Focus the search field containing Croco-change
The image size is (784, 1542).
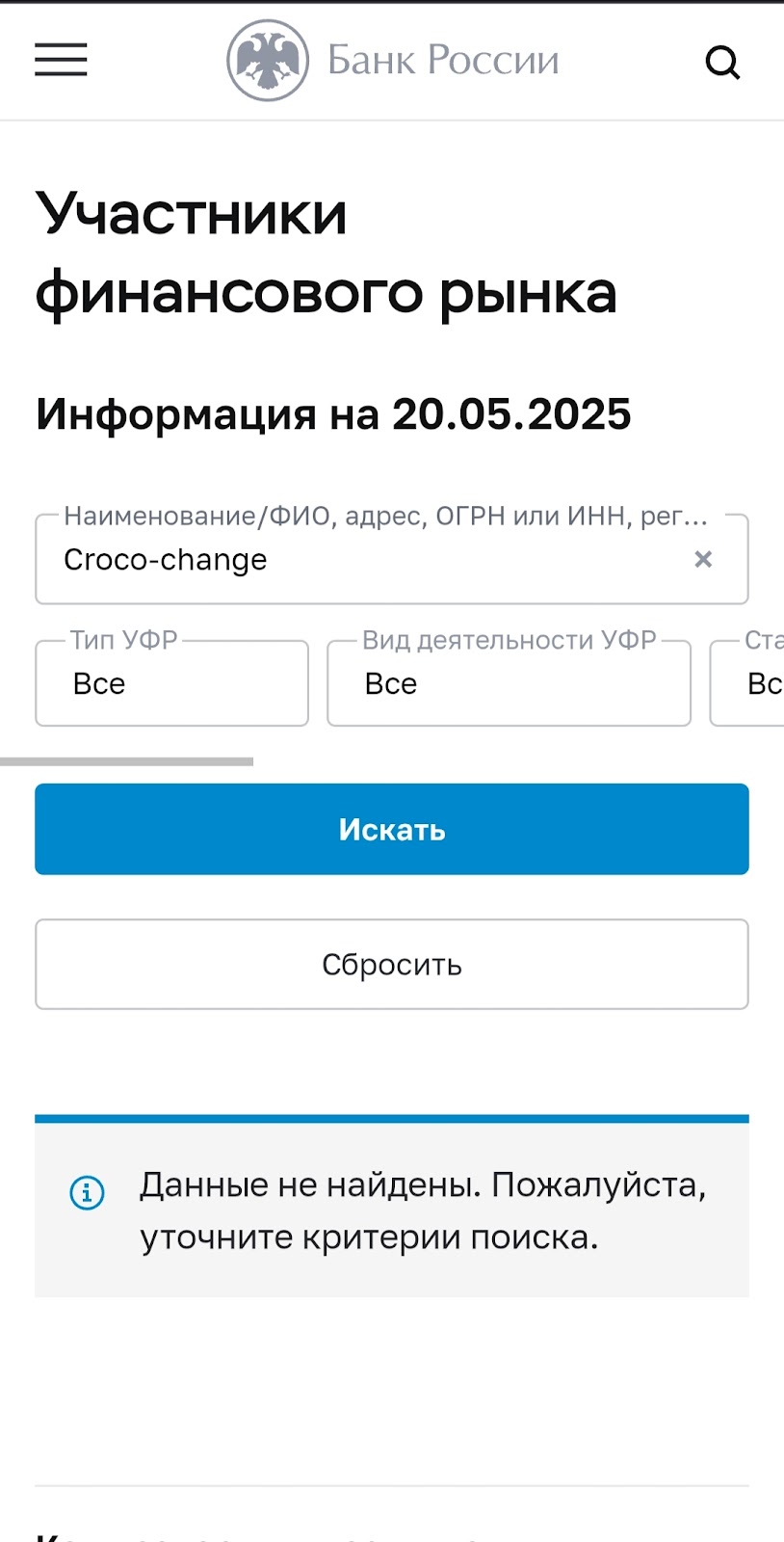366,560
